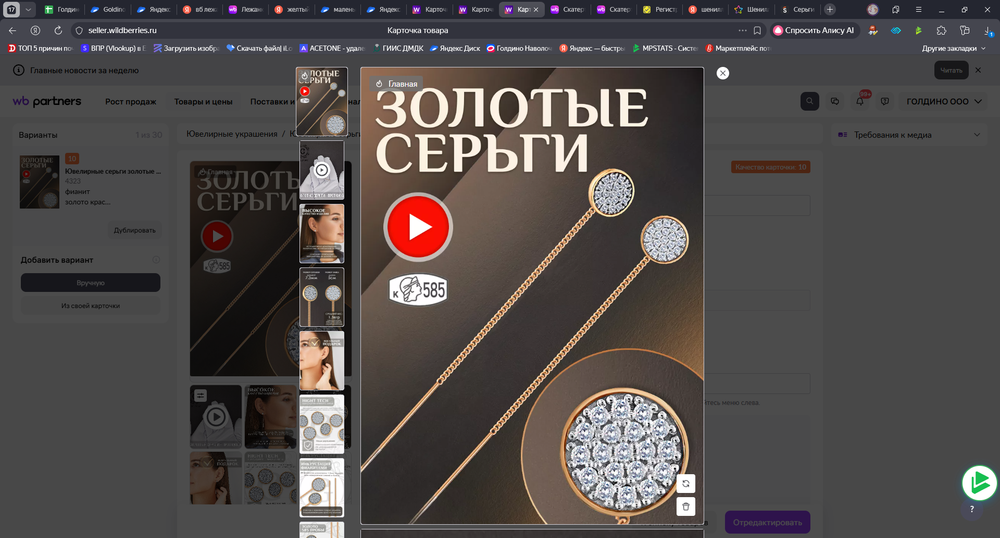Open the extensions puzzle icon
The image size is (1000, 538).
click(x=941, y=30)
